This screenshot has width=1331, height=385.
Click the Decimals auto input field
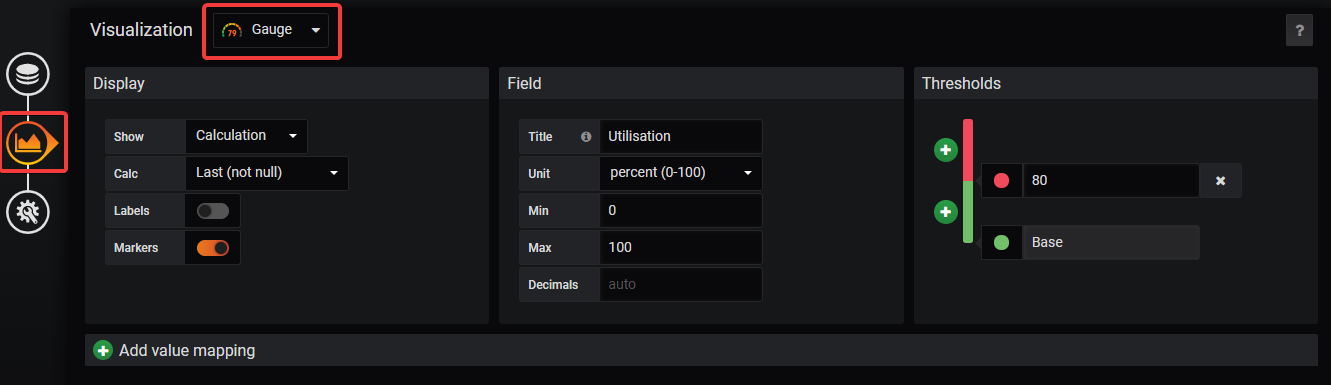tap(680, 284)
